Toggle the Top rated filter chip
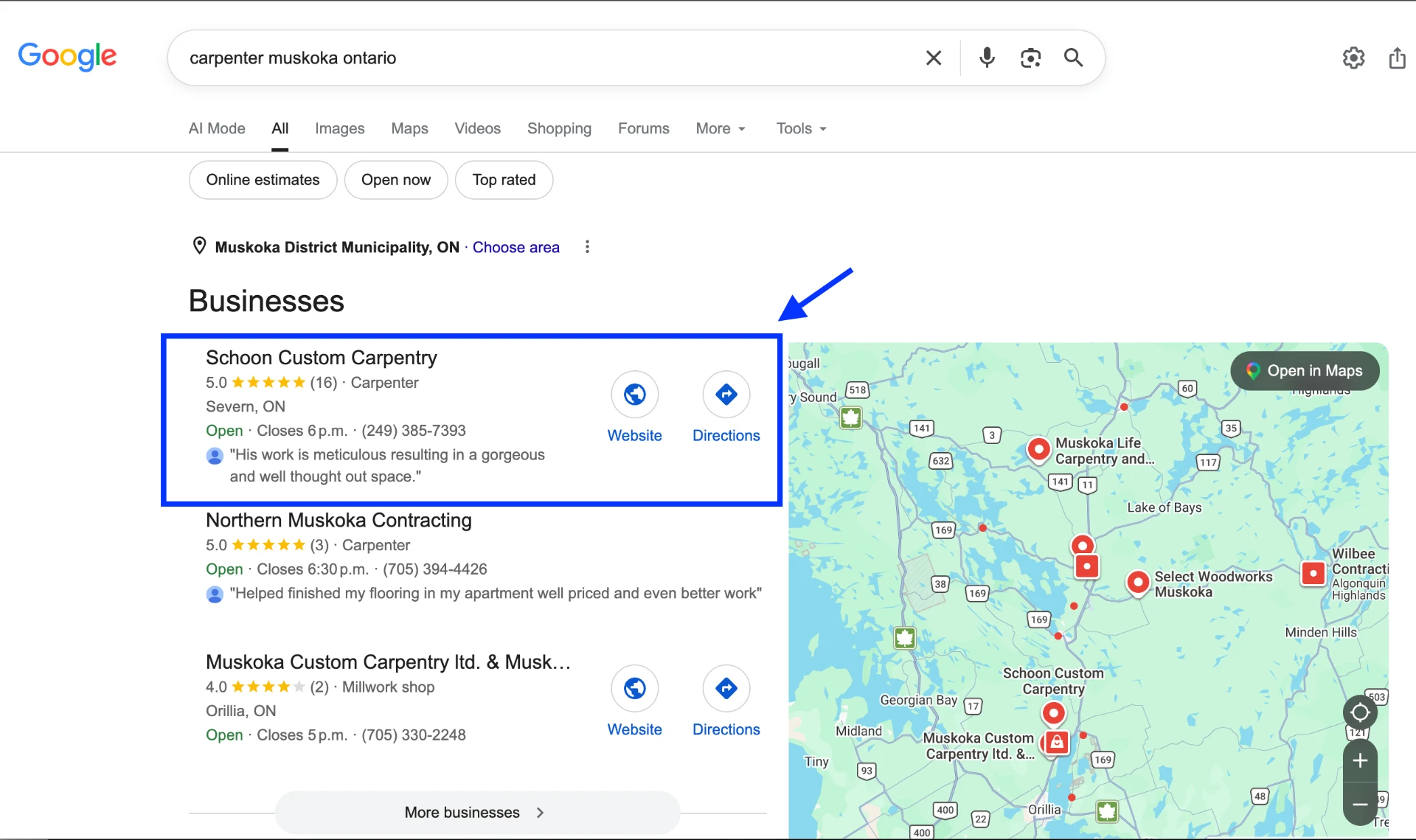This screenshot has height=840, width=1416. click(504, 180)
